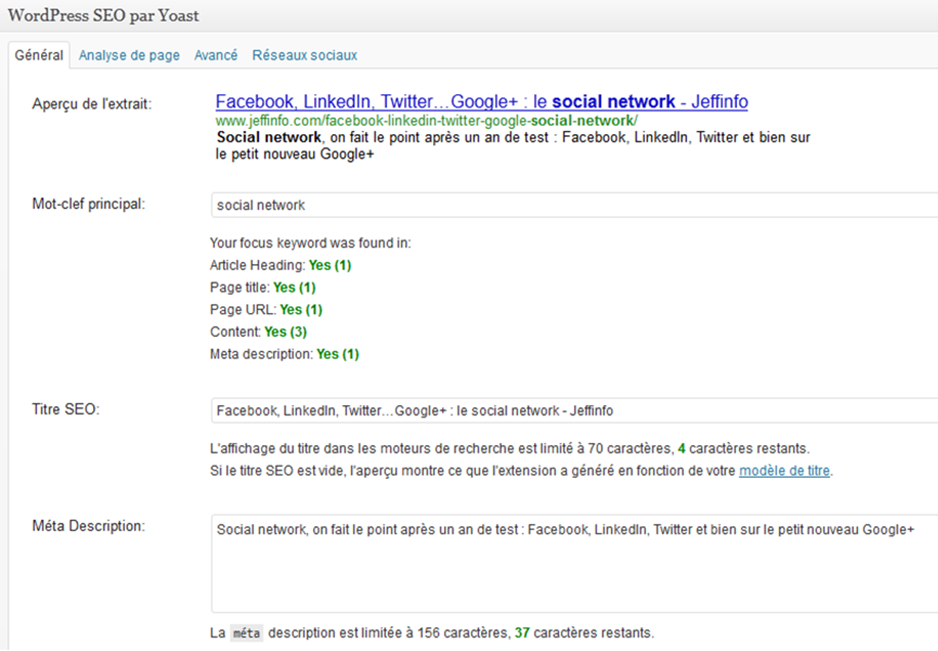Image resolution: width=938 pixels, height=651 pixels.
Task: Click inside the Titre SEO field
Action: point(570,411)
